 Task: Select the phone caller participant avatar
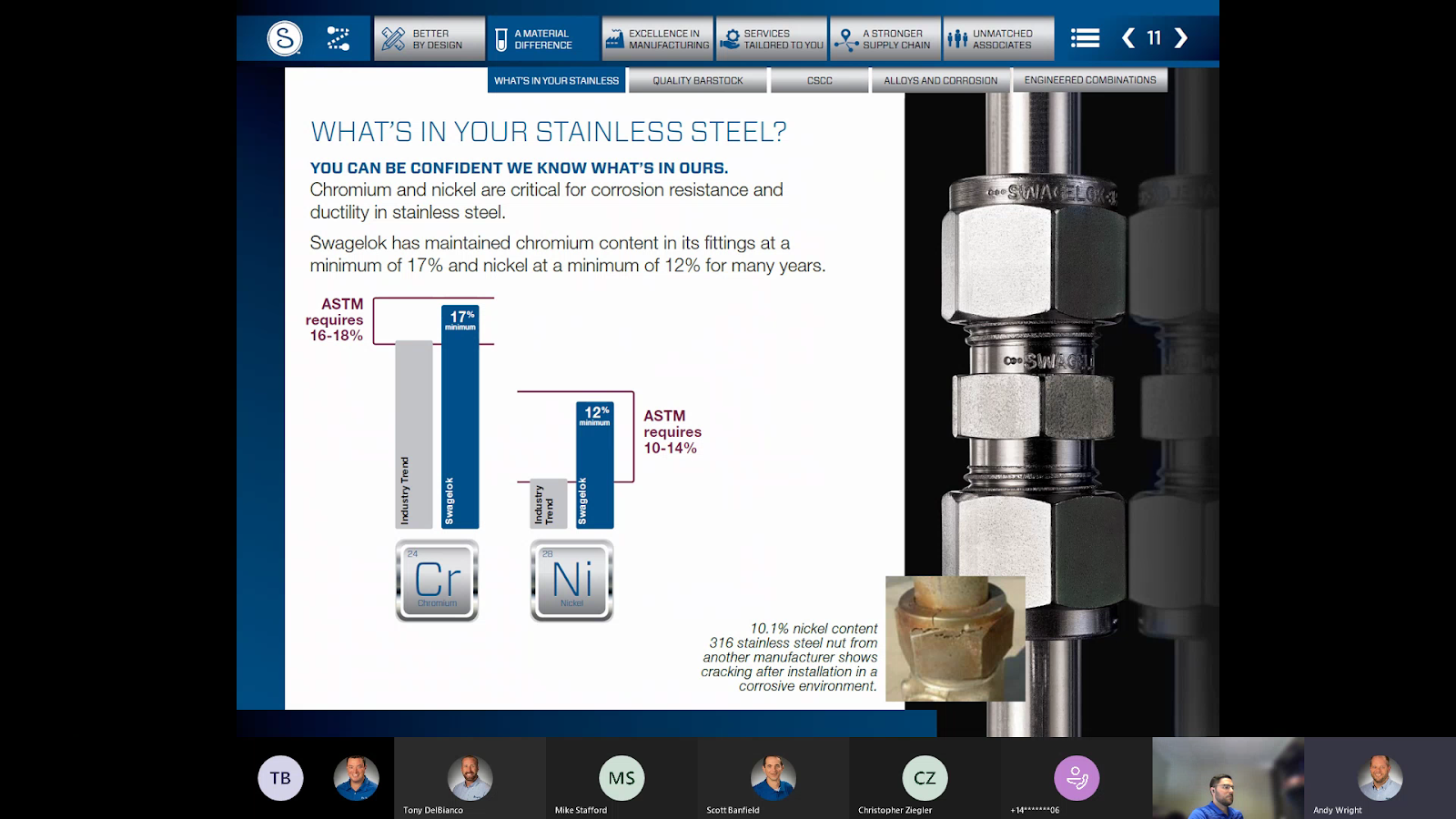1077,778
